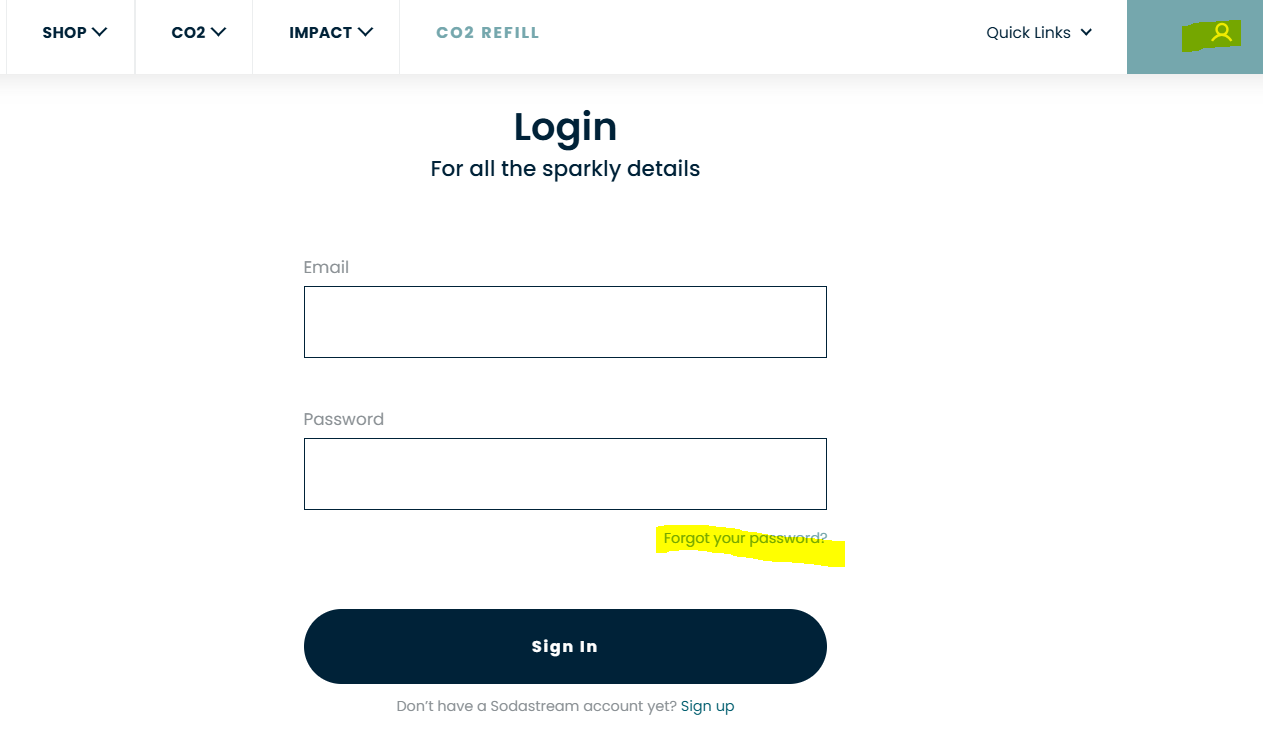
Task: Expand the chevron arrow beside SHOP
Action: point(99,32)
